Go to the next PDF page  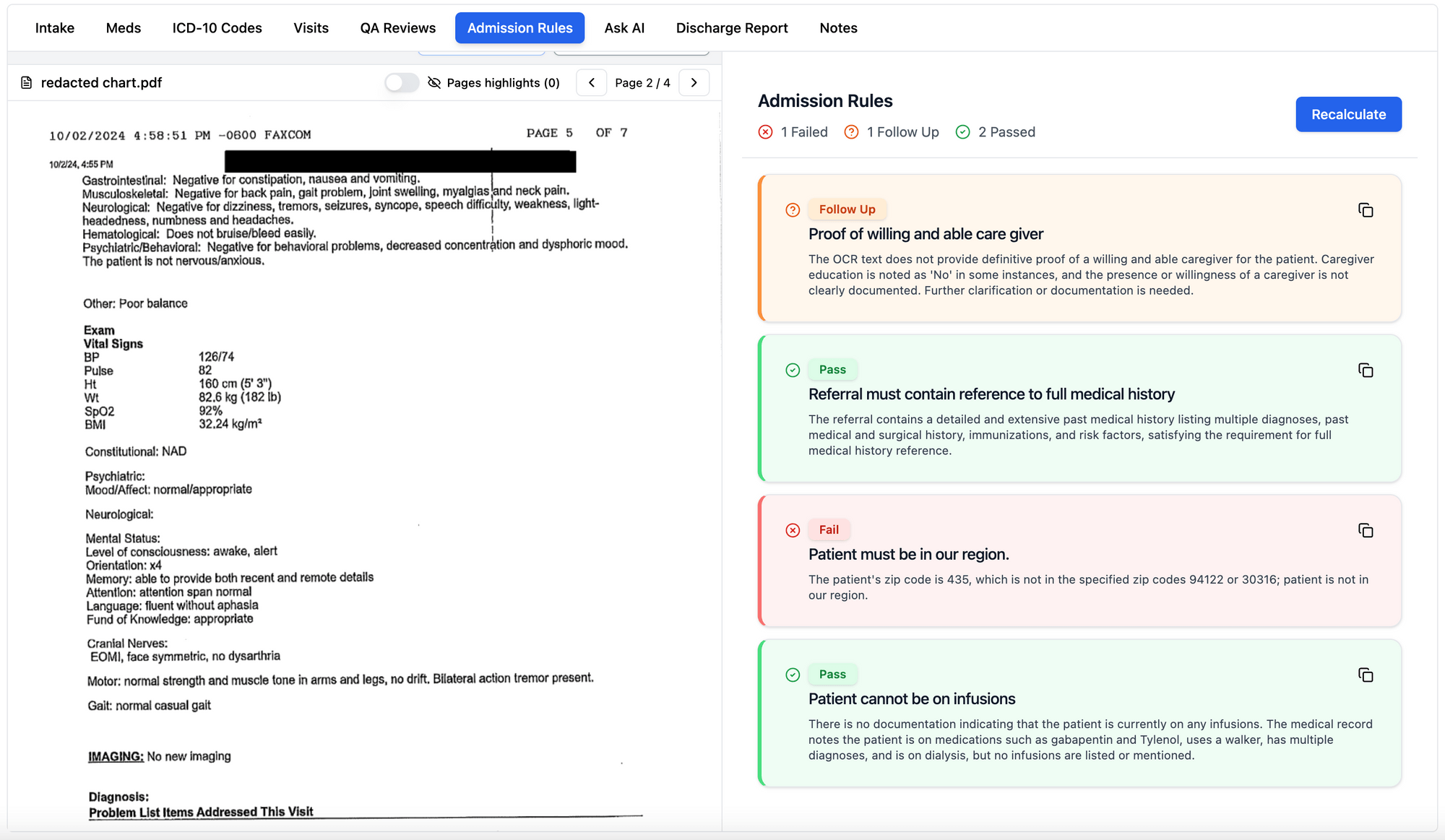tap(694, 83)
